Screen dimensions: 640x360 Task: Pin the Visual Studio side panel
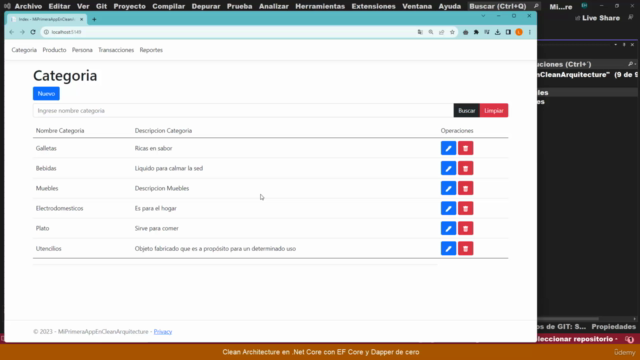point(624,44)
